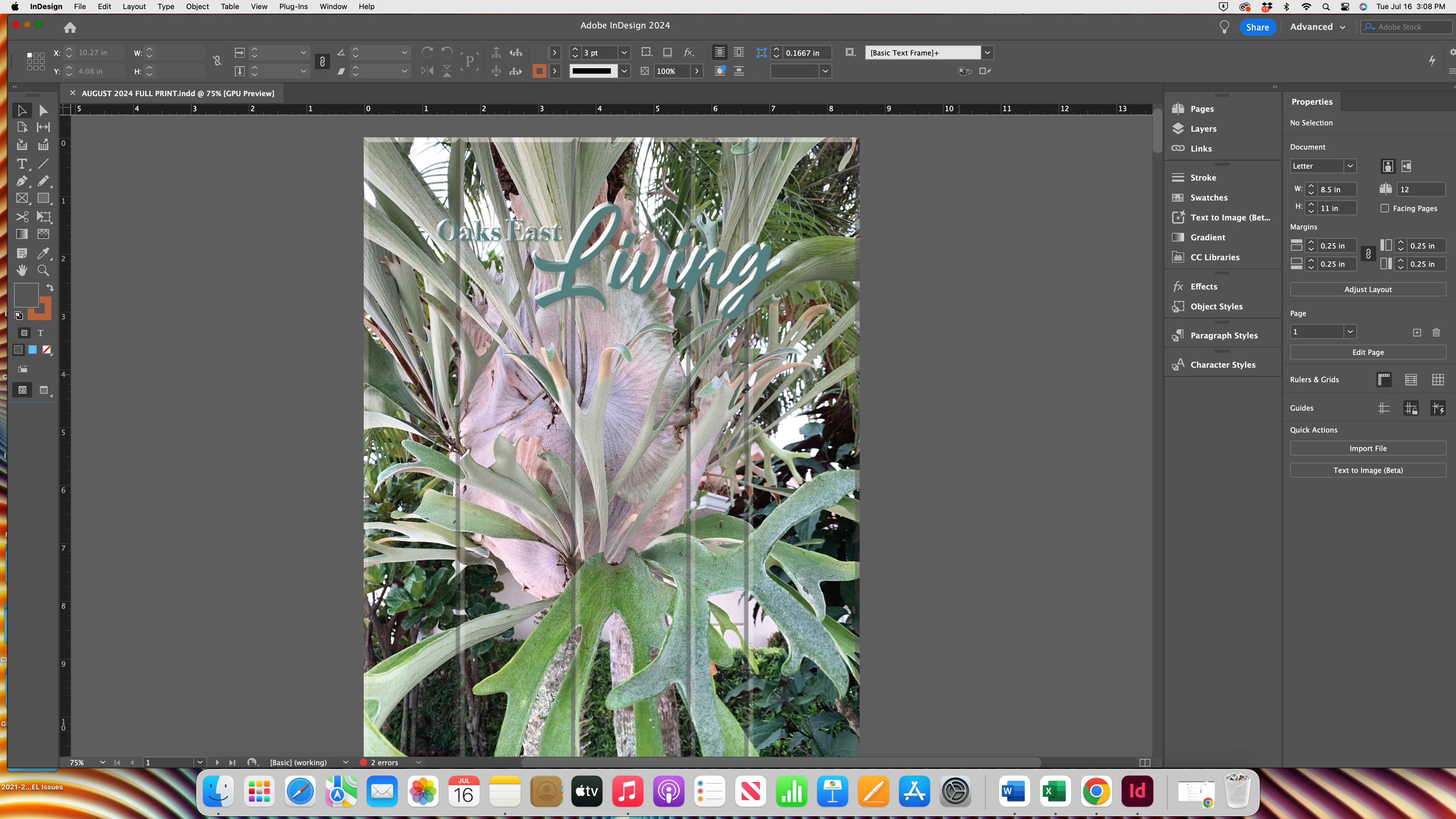Click the Properties panel tab

click(x=1312, y=102)
